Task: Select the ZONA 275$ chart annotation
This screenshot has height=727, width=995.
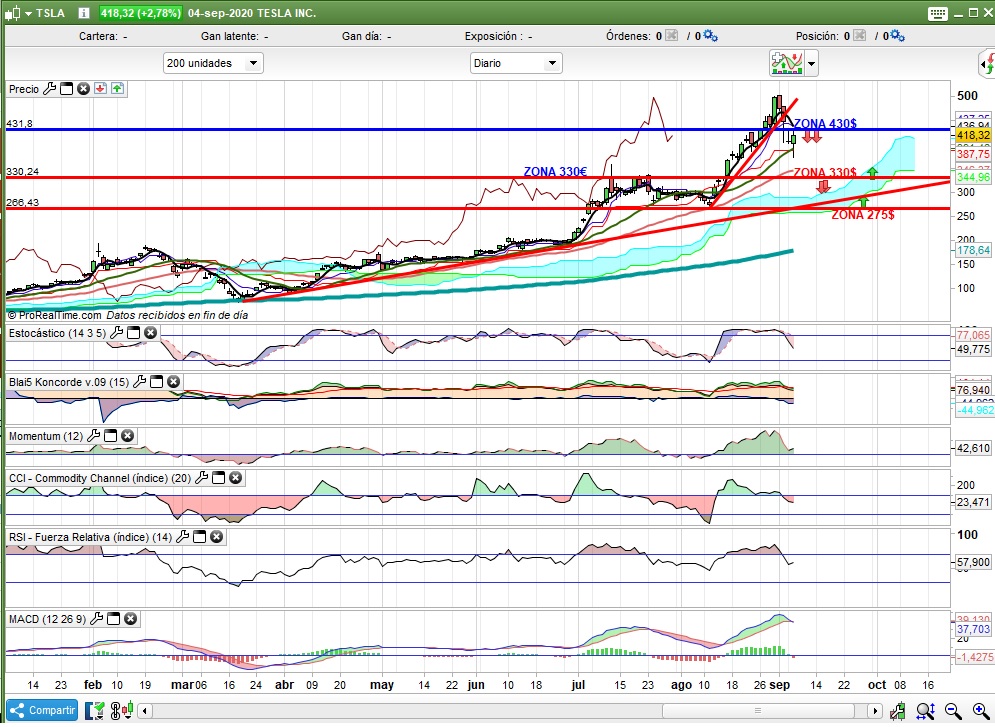Action: (x=863, y=214)
